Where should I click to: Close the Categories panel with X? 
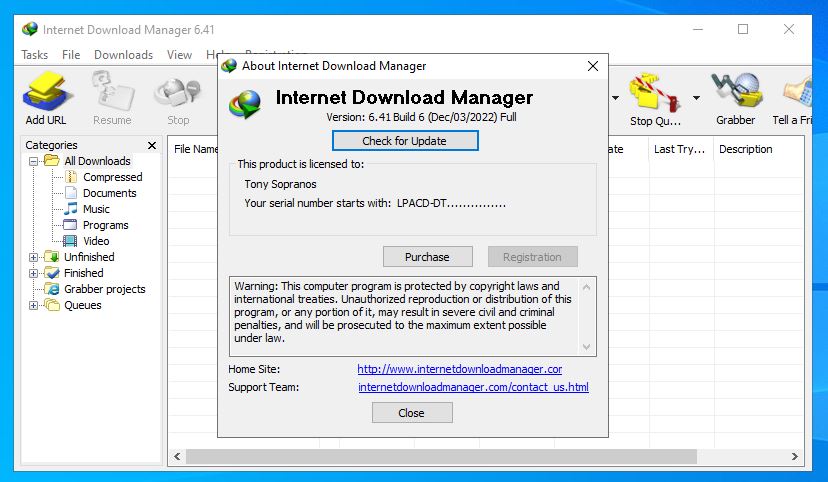152,146
